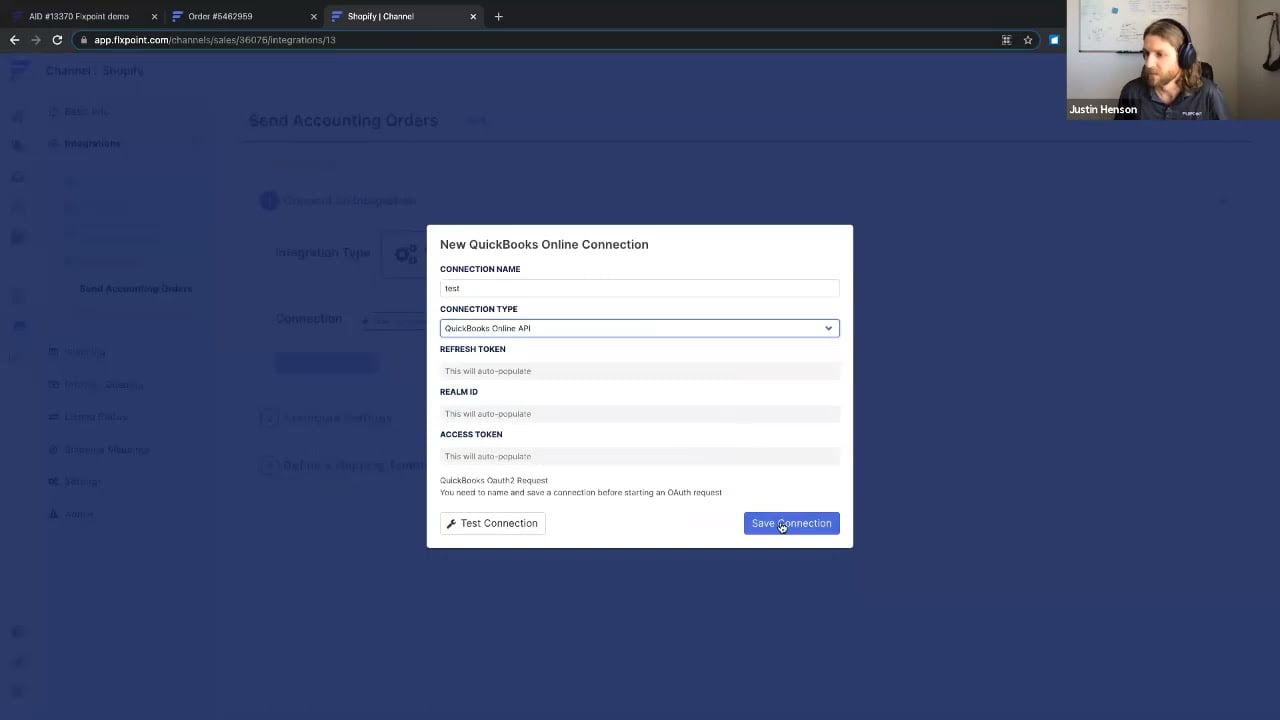The height and width of the screenshot is (720, 1280).
Task: Open the QR code icon in address bar
Action: [1006, 40]
